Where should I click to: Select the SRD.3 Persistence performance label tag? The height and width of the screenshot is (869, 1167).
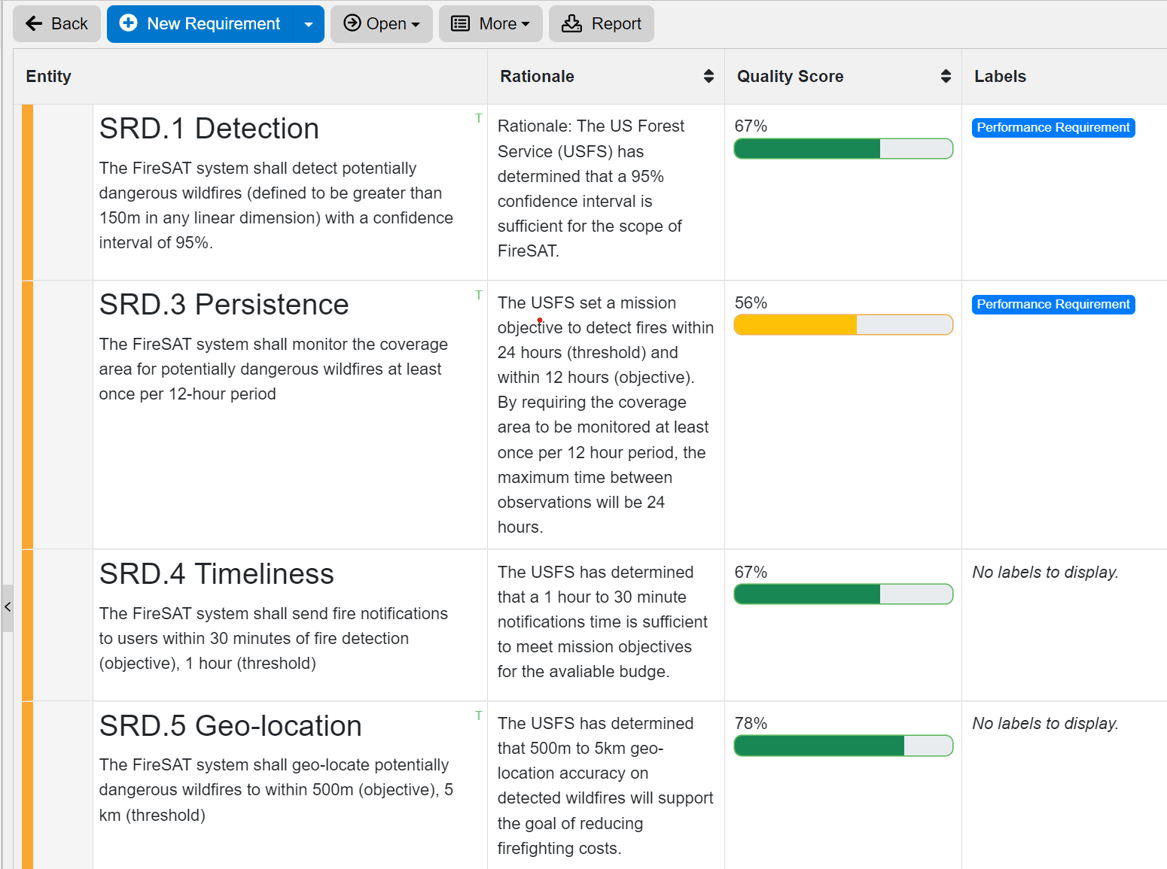[1053, 305]
